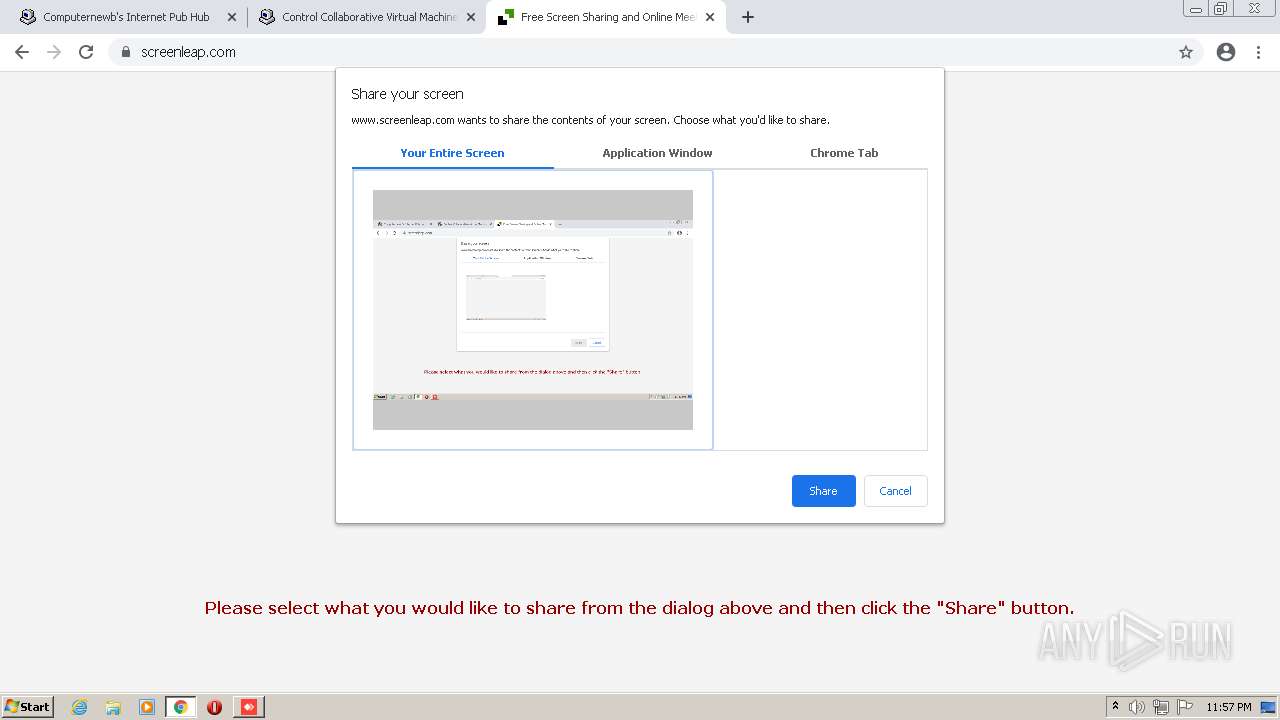
Task: Click the red Please select instruction text
Action: (x=640, y=608)
